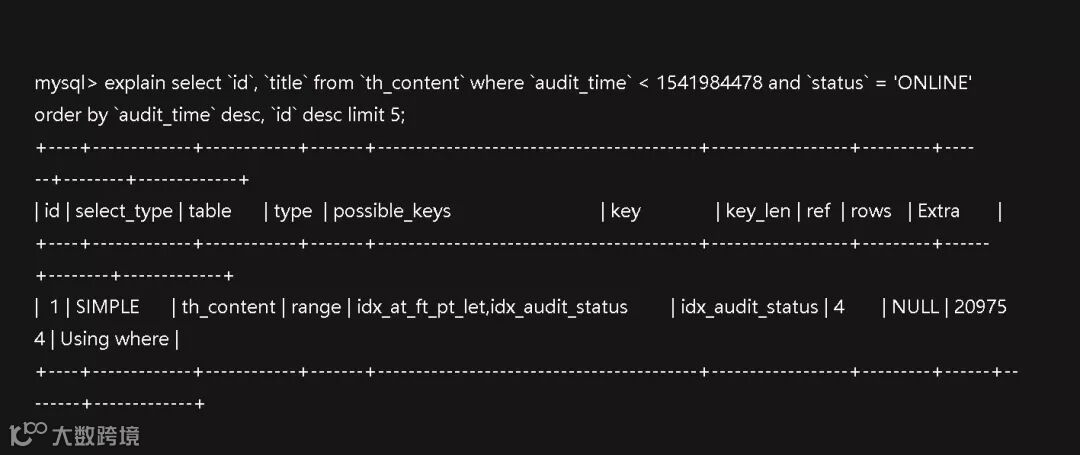
Task: Click the watermark logo icon
Action: pos(29,434)
